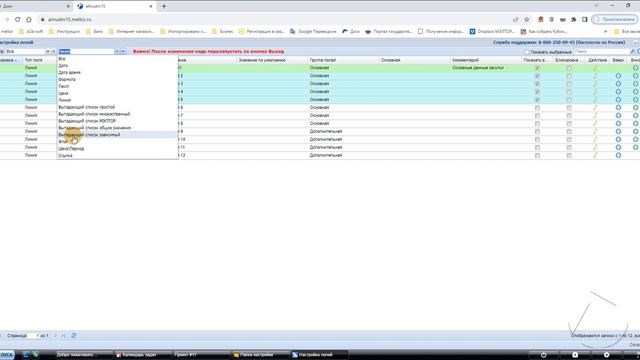Select 'Выпадающий список зависимый' option
The image size is (640, 360).
coord(117,135)
